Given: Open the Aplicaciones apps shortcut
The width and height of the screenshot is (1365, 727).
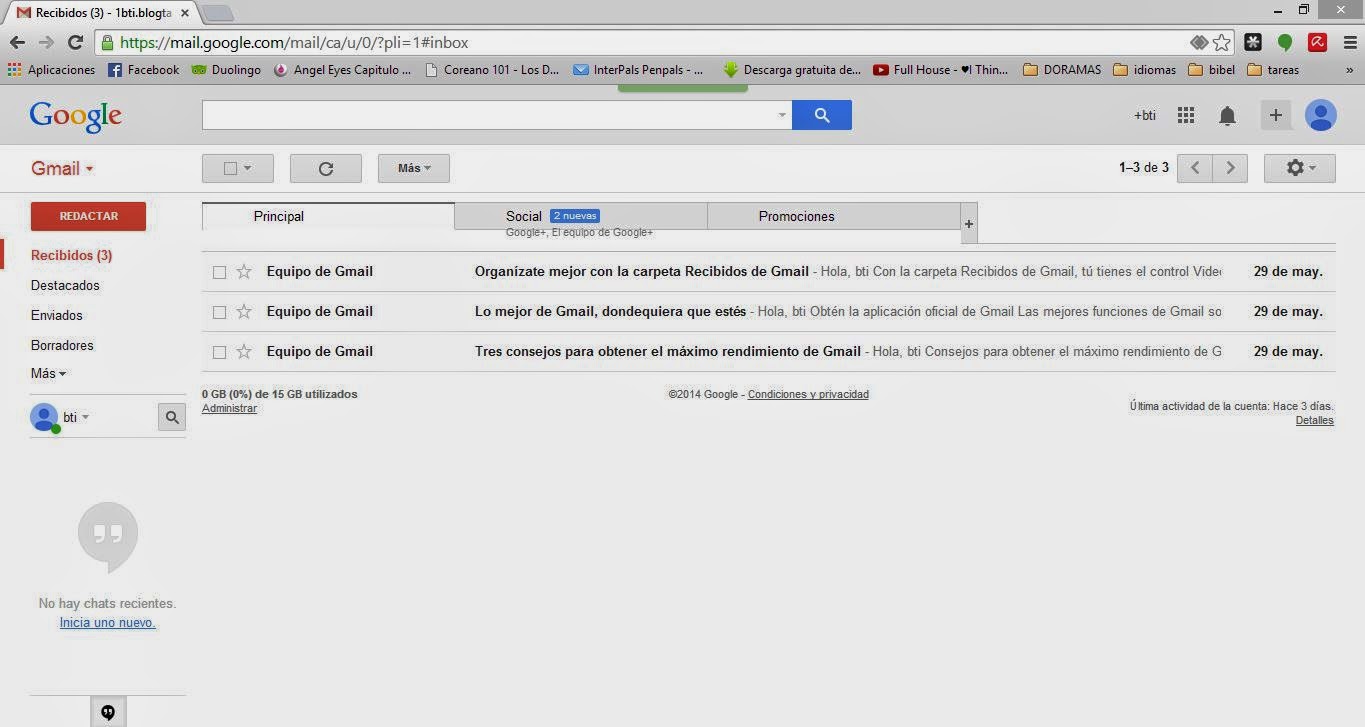Looking at the screenshot, I should click(51, 70).
